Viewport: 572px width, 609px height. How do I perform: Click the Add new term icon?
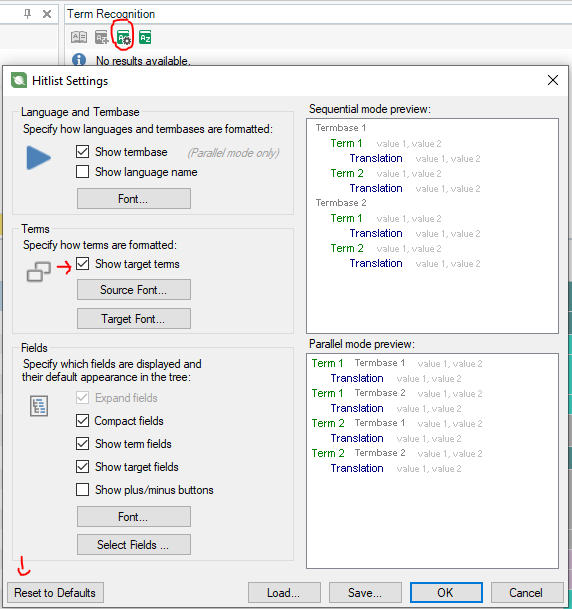click(x=102, y=37)
